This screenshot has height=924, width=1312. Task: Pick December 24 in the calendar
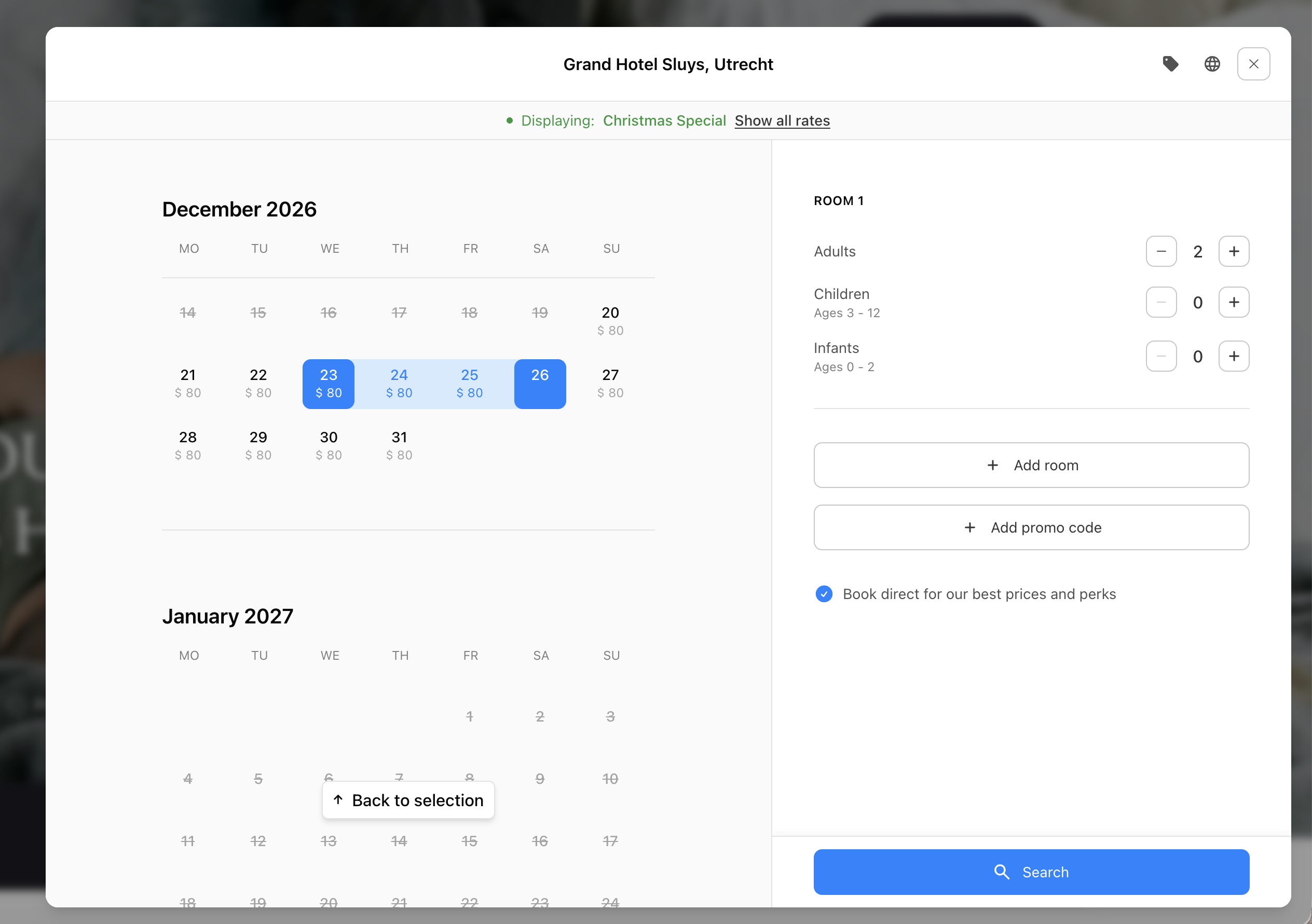pos(399,384)
